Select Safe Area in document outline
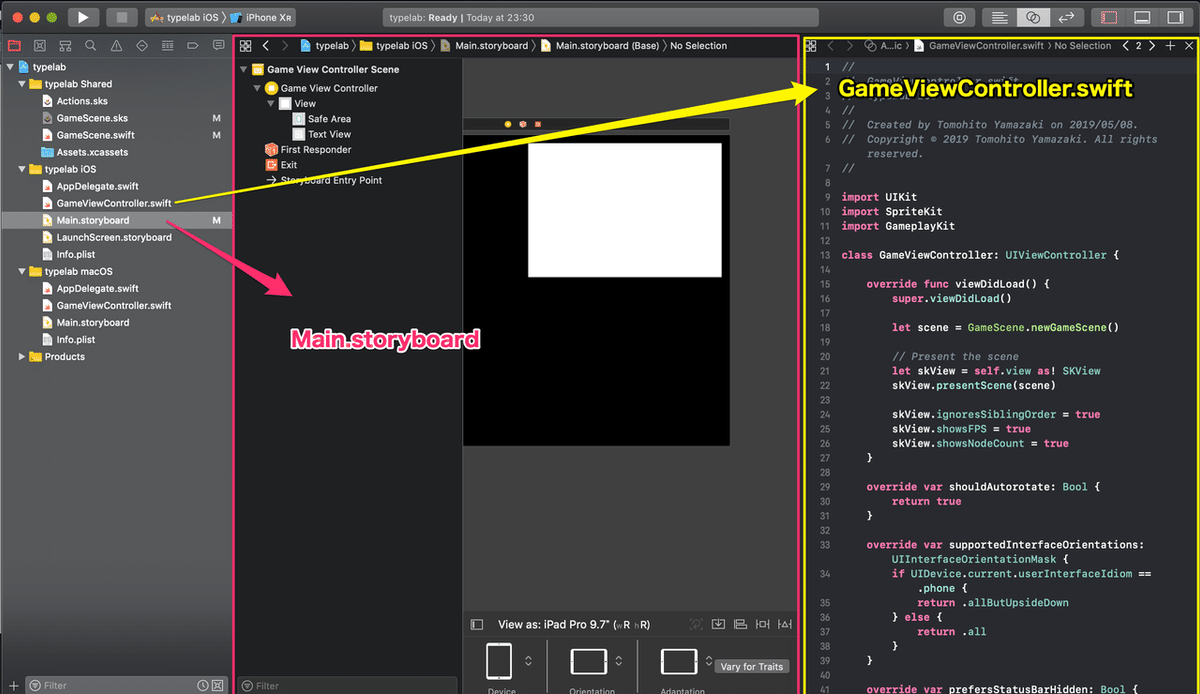The height and width of the screenshot is (694, 1200). coord(329,119)
